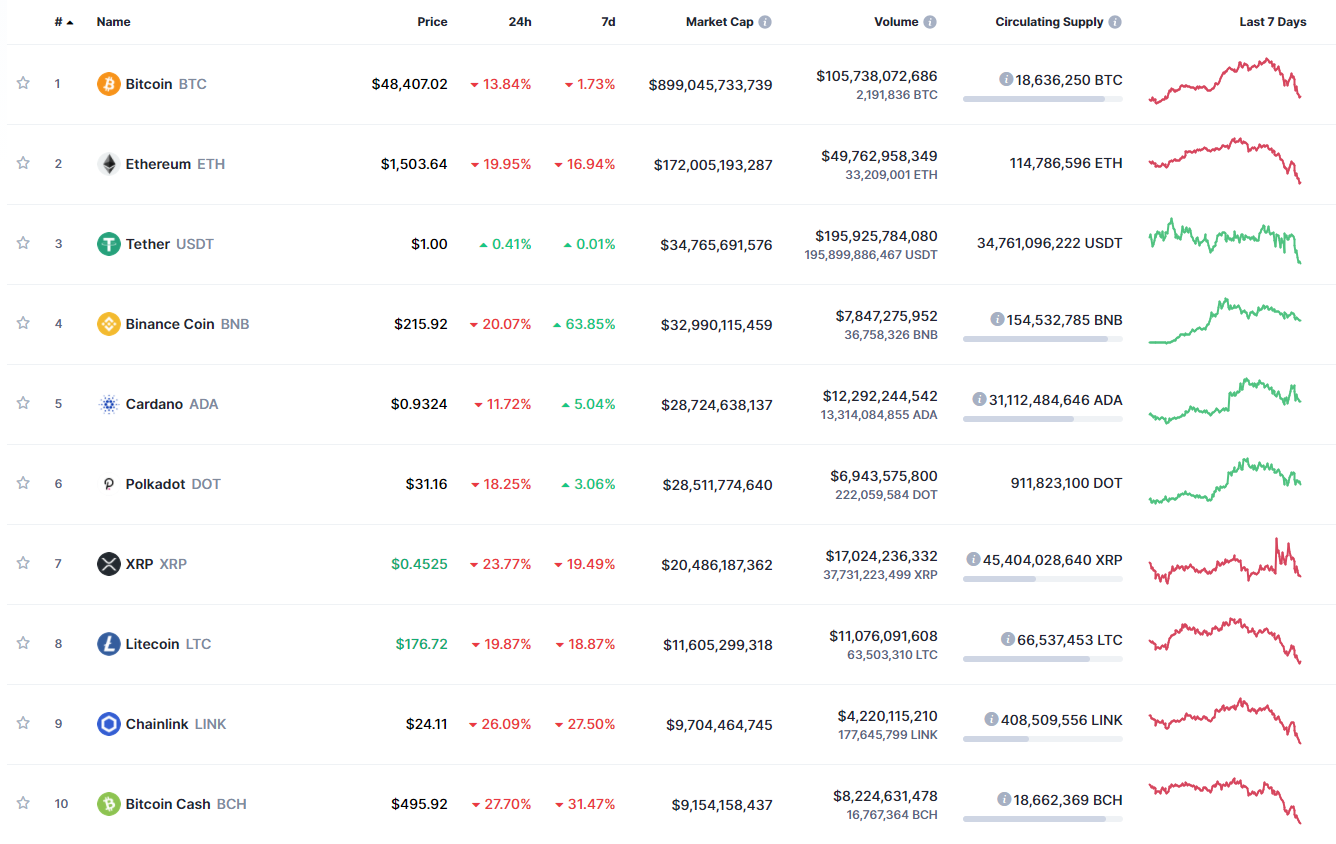Open the Ethereum ETH name link
The height and width of the screenshot is (844, 1336).
click(x=175, y=164)
